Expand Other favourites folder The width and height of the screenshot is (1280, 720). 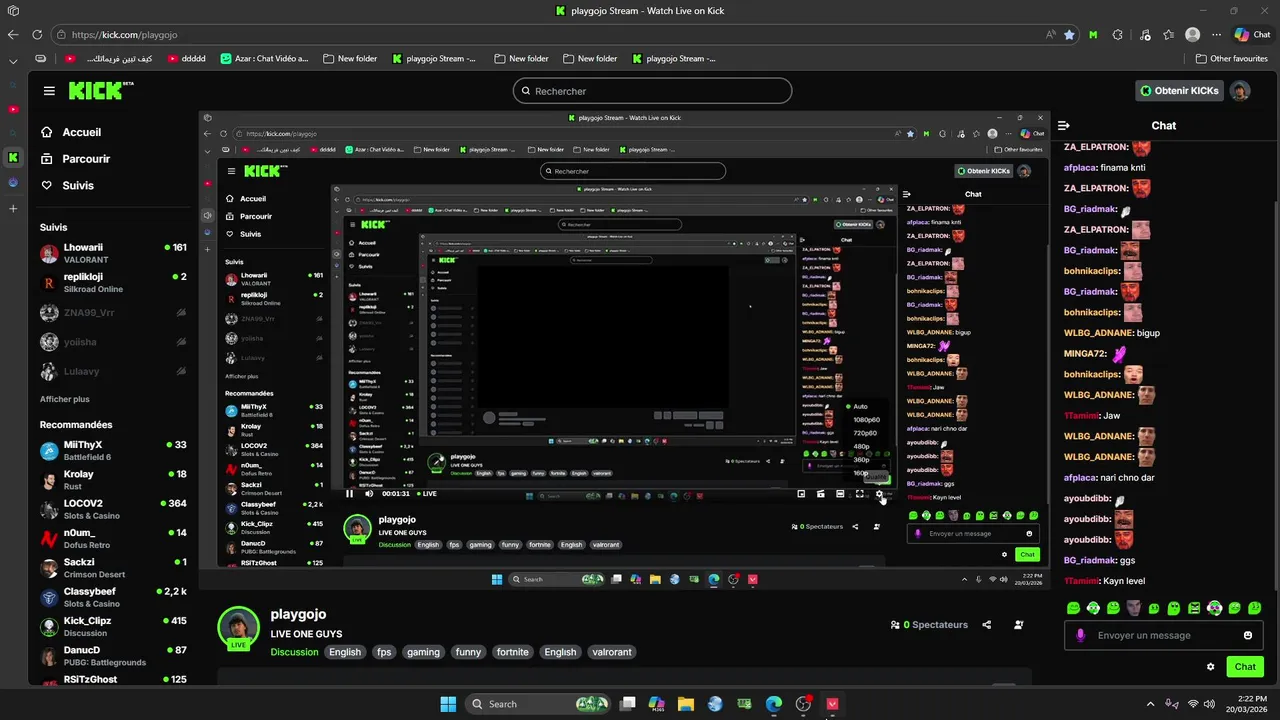click(x=1232, y=59)
